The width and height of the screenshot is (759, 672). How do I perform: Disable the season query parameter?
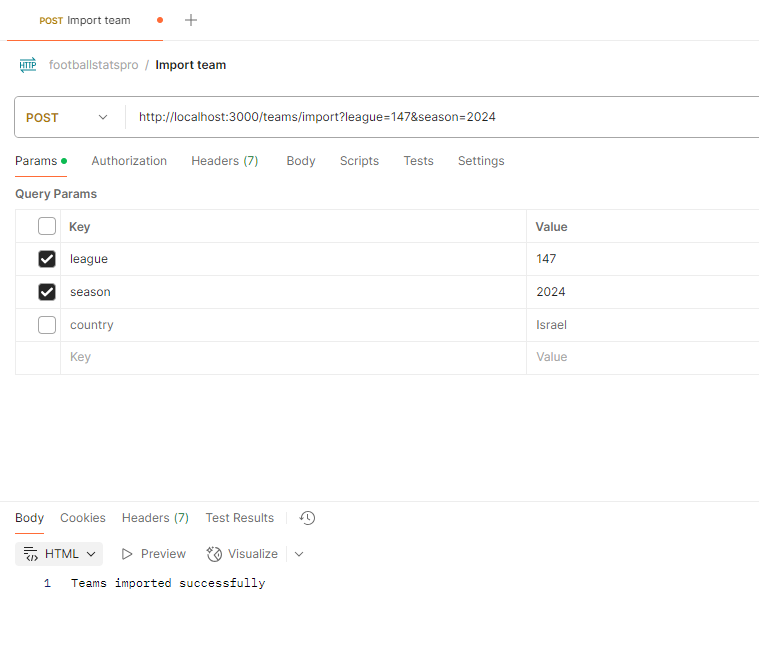click(47, 292)
